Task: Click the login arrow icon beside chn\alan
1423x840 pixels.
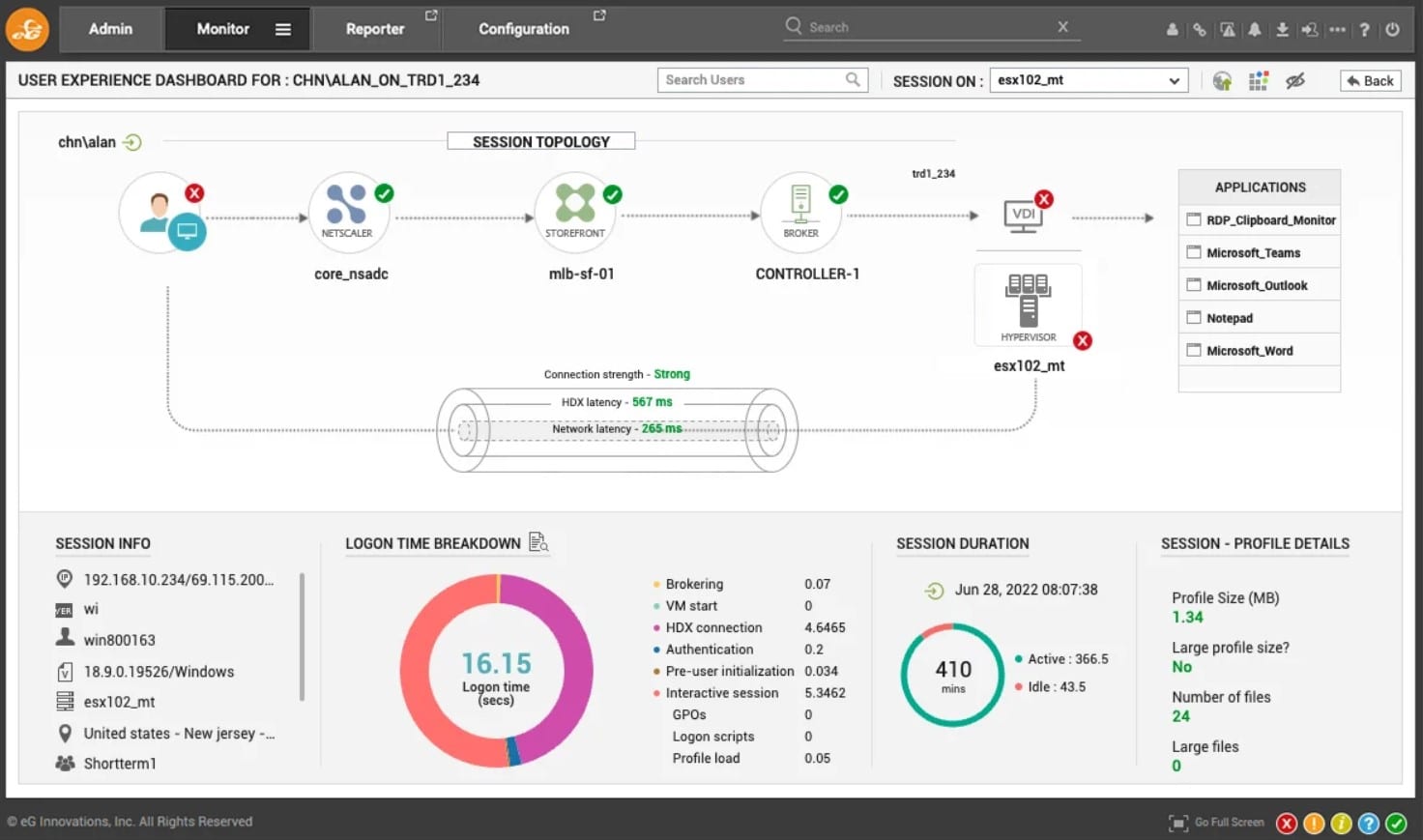Action: (x=132, y=142)
